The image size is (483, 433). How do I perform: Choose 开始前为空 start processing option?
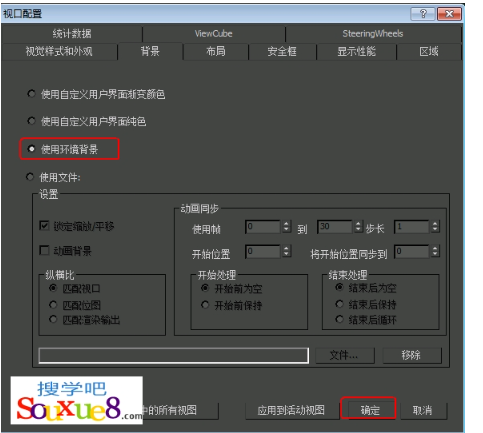point(205,288)
